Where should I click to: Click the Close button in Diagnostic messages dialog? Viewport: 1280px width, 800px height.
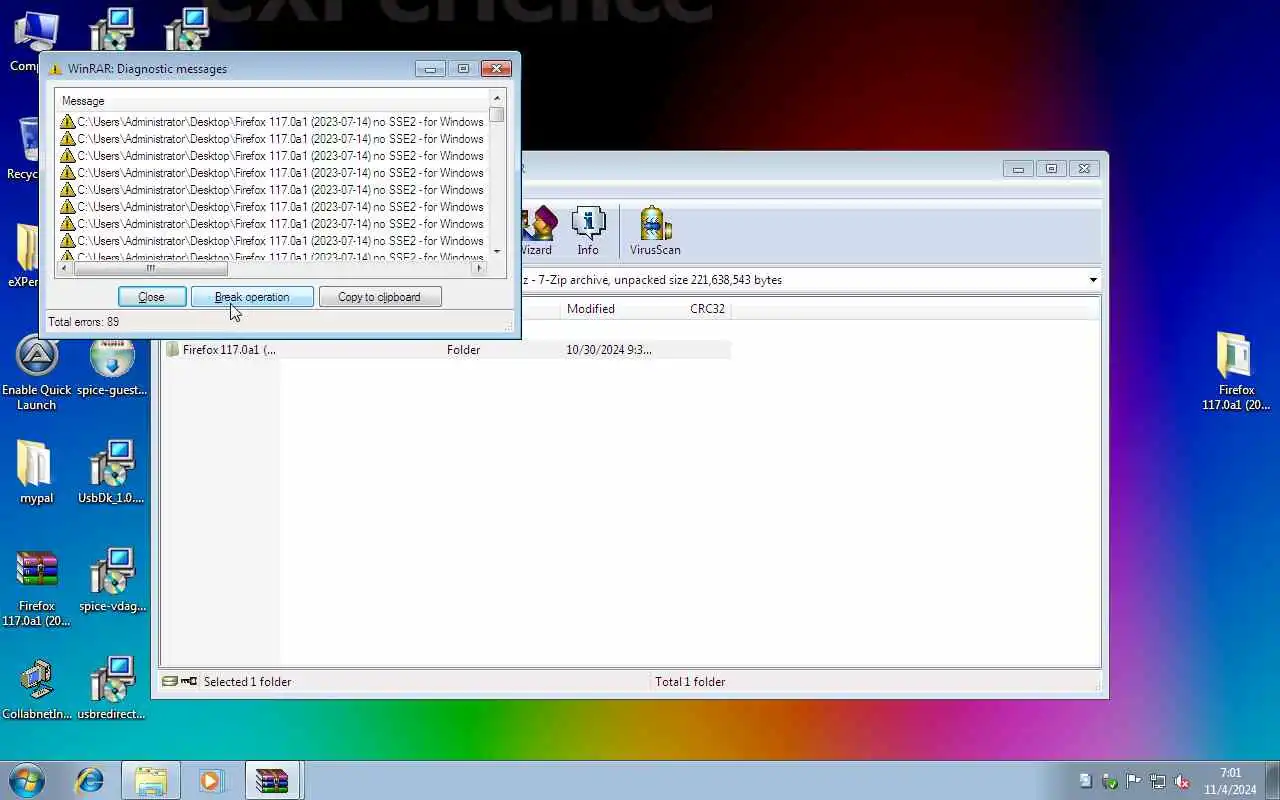(x=152, y=297)
